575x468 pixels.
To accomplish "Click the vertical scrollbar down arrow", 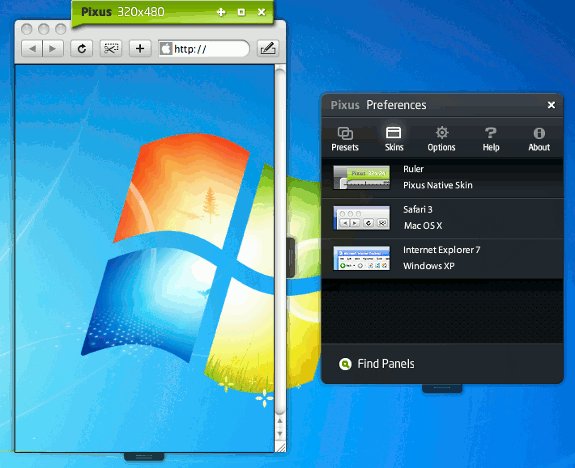I will coord(280,434).
